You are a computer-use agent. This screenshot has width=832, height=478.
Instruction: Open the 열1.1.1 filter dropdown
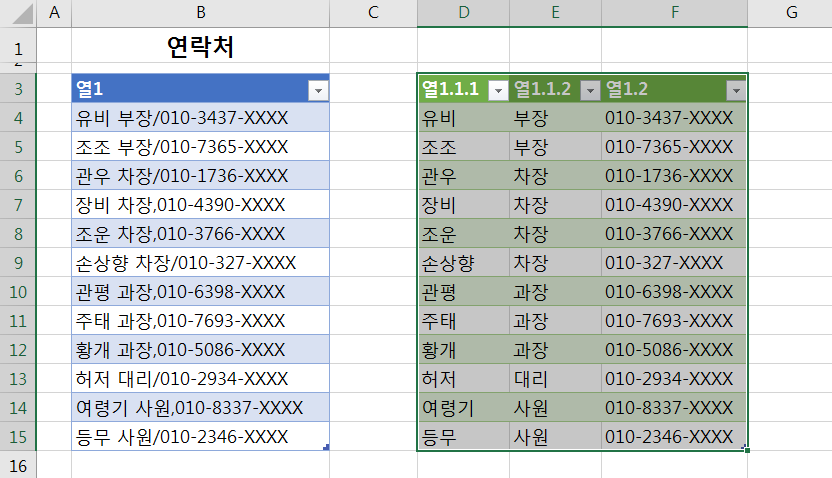[x=498, y=91]
